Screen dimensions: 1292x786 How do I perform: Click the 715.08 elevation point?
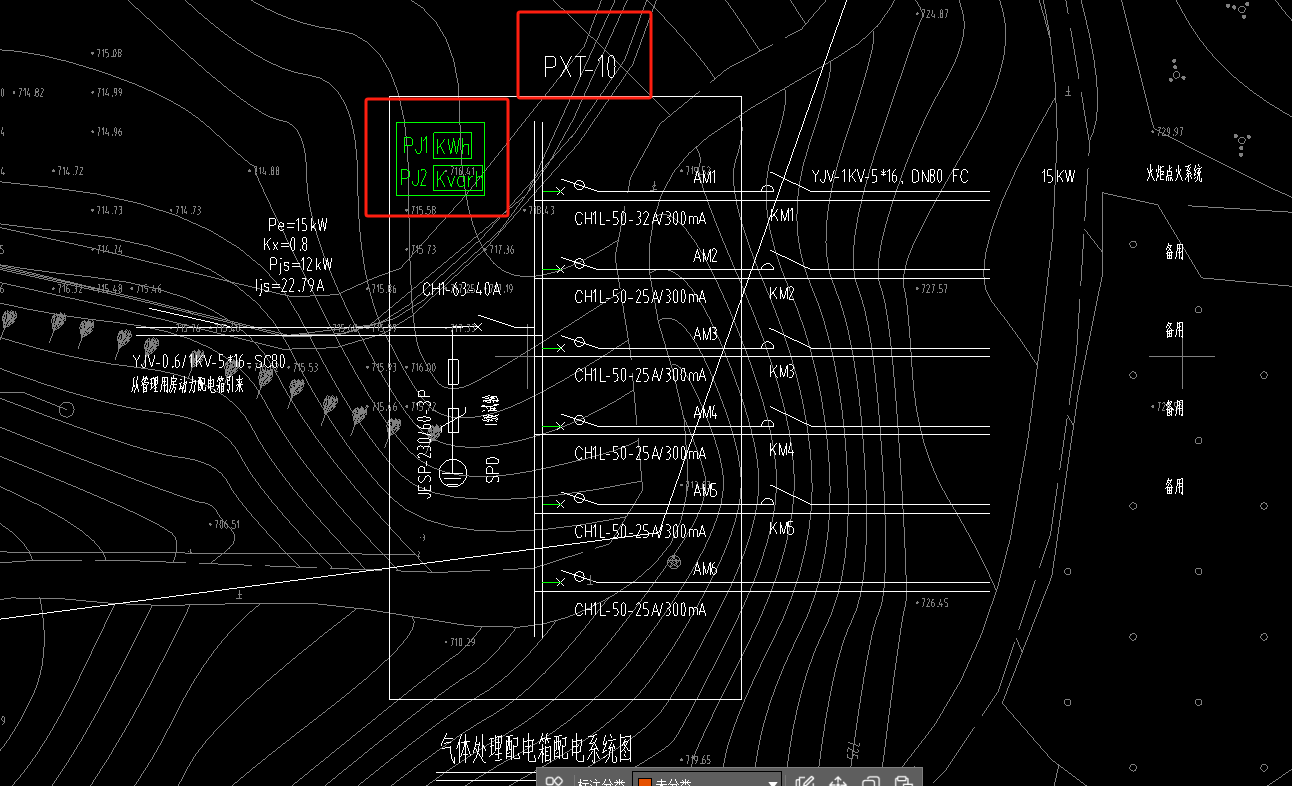tap(105, 53)
